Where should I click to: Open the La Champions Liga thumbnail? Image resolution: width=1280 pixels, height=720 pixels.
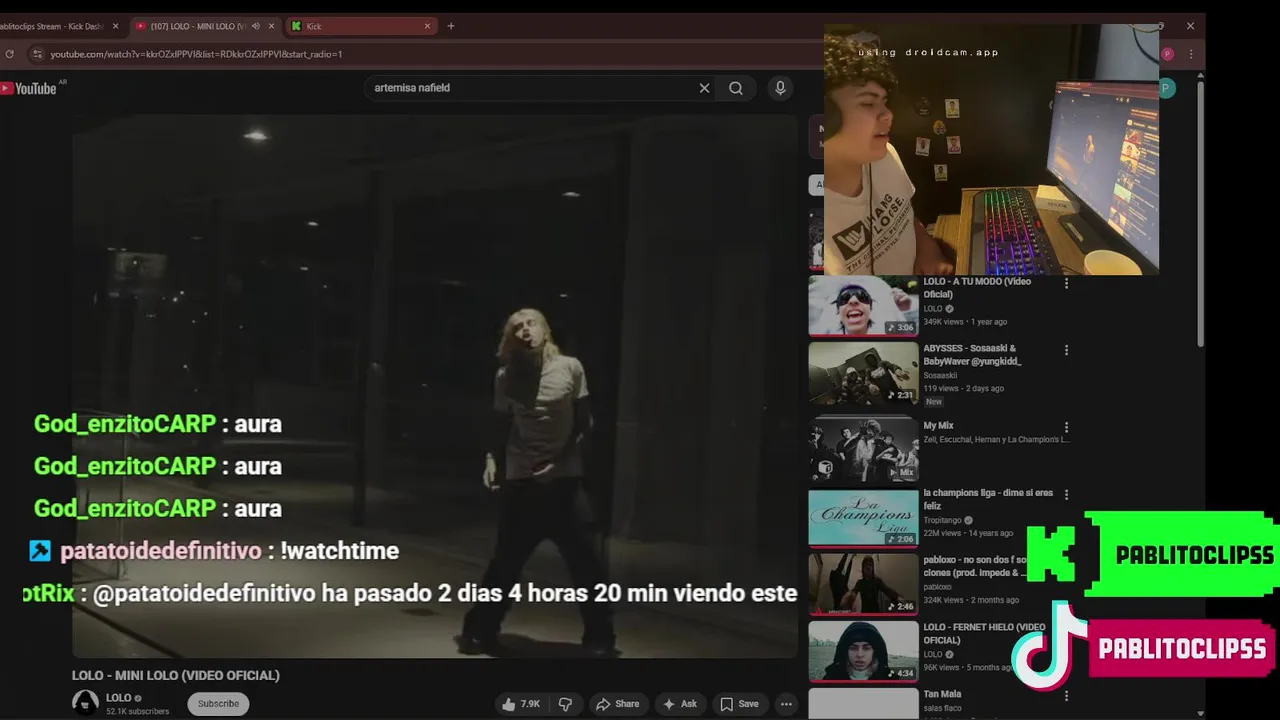[863, 517]
